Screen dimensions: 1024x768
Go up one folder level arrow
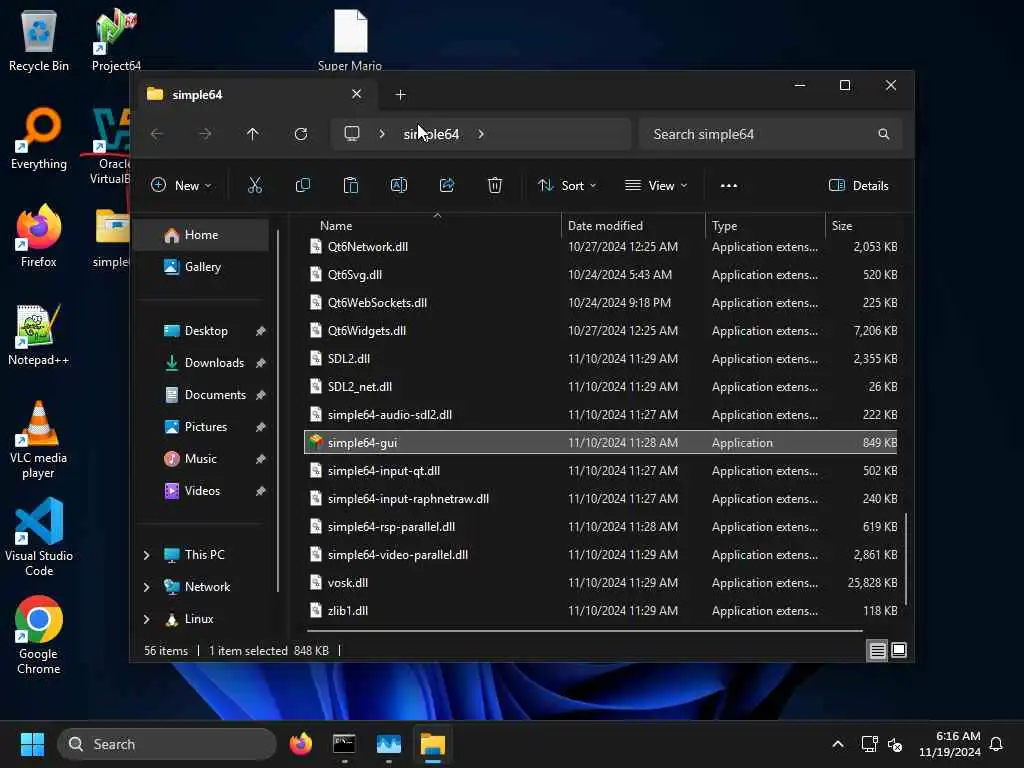point(253,134)
